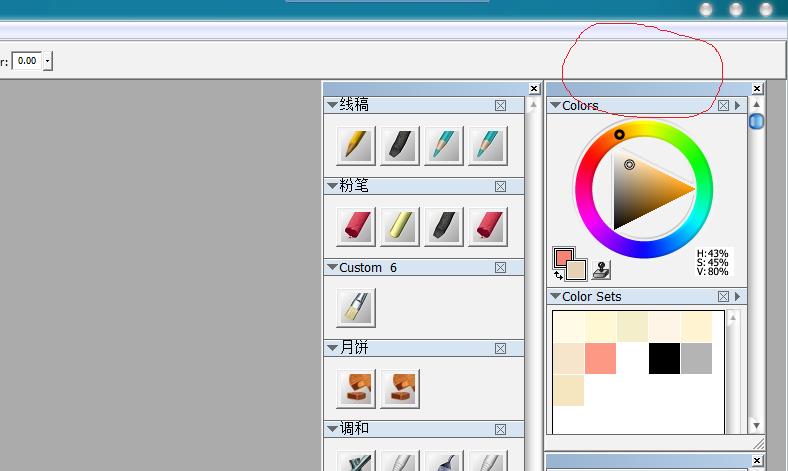Pick the pale olive swatch in top row
788x471 pixels.
click(632, 327)
